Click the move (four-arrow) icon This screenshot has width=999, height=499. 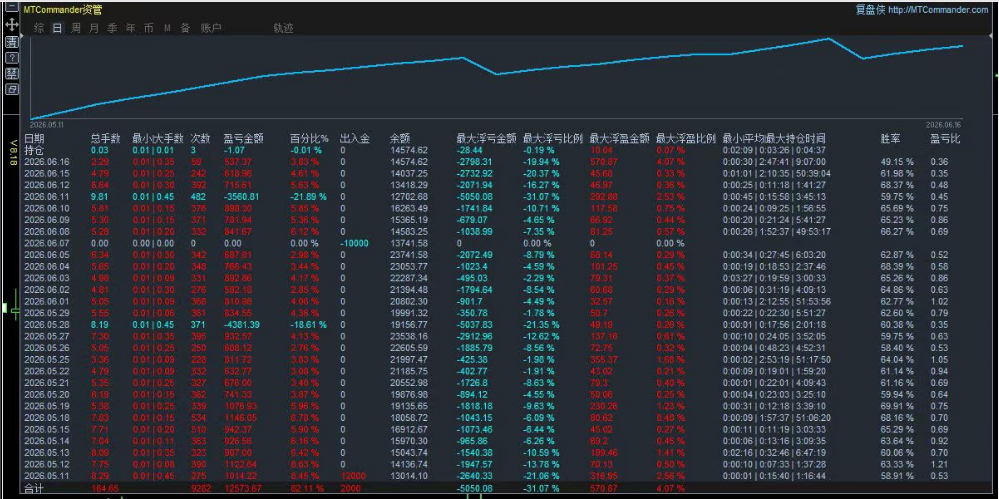click(11, 25)
